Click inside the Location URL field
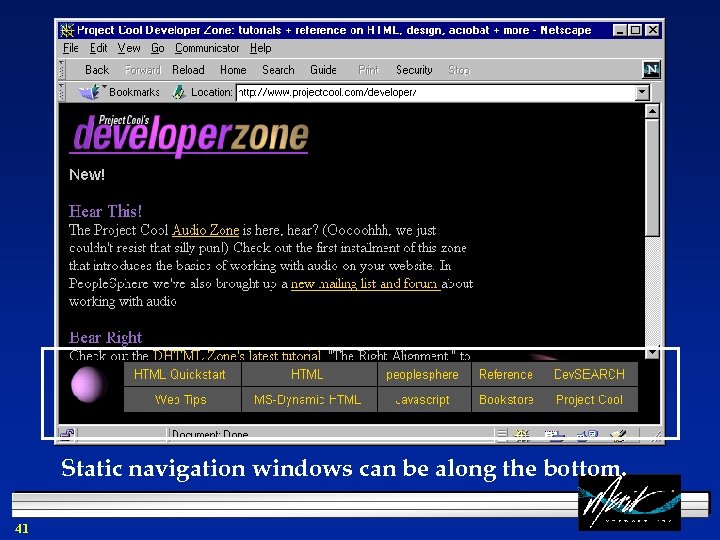The width and height of the screenshot is (720, 540). point(436,92)
